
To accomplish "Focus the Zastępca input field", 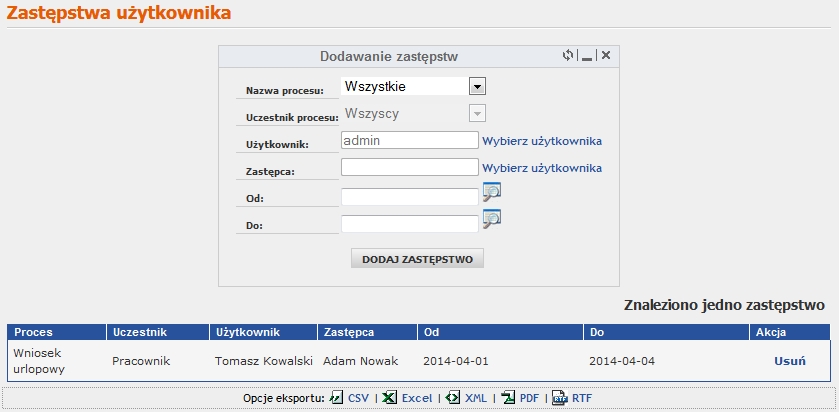I will (410, 167).
